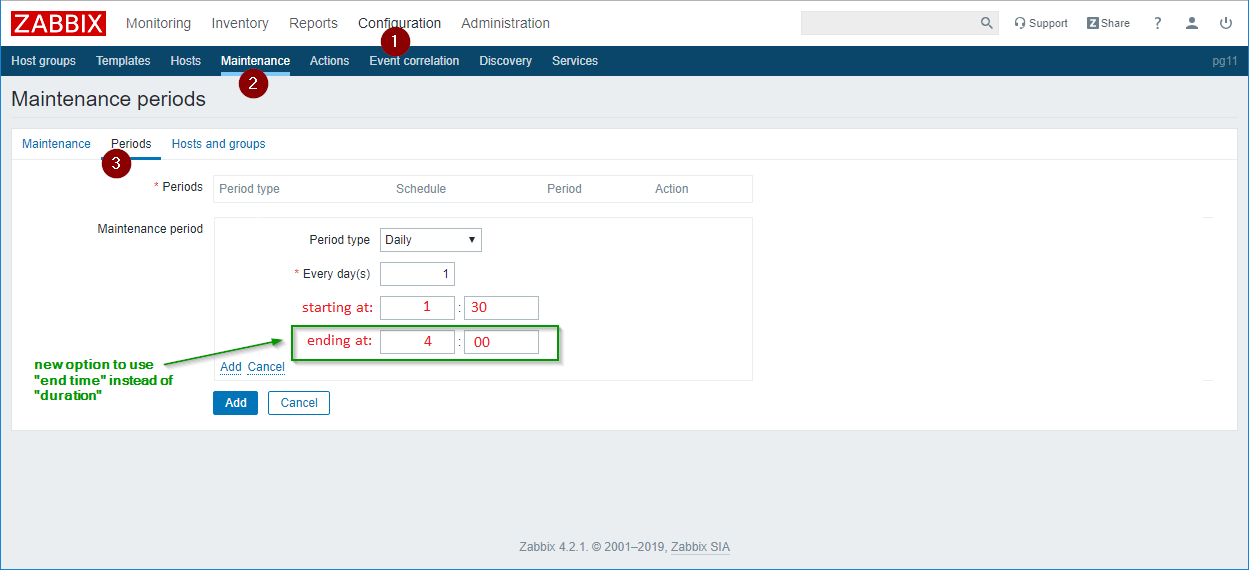Go to Event correlation submenu
Screen dimensions: 1249x570
coord(414,61)
